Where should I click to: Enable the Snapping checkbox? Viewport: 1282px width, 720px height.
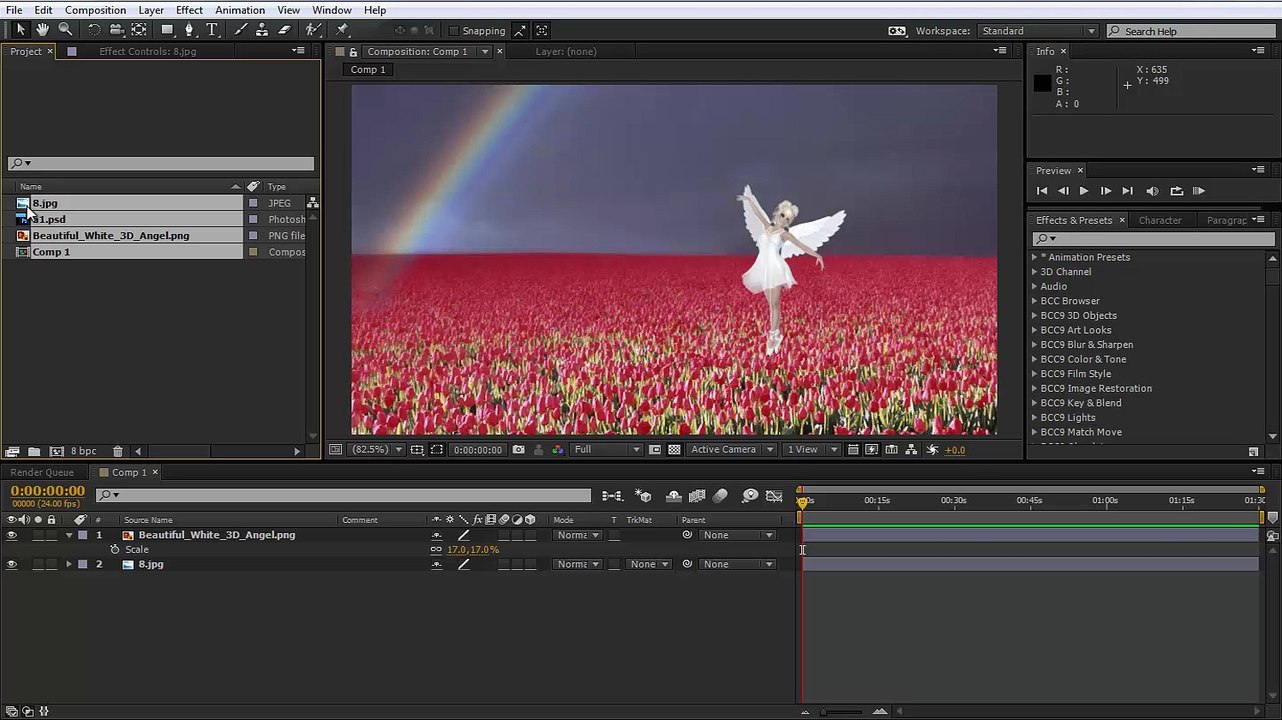tap(453, 31)
